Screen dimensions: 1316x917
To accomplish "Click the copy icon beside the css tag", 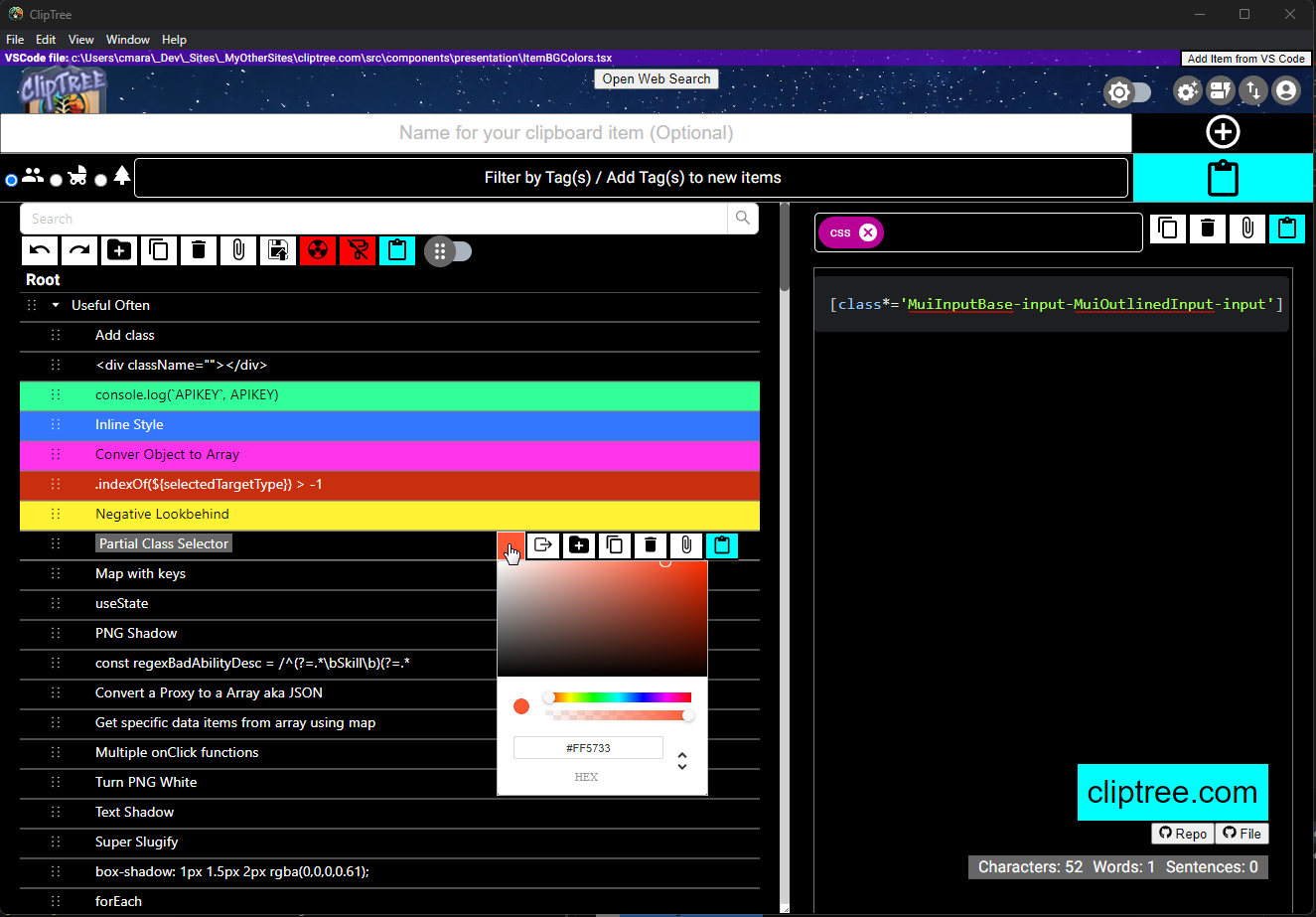I will pos(1168,228).
